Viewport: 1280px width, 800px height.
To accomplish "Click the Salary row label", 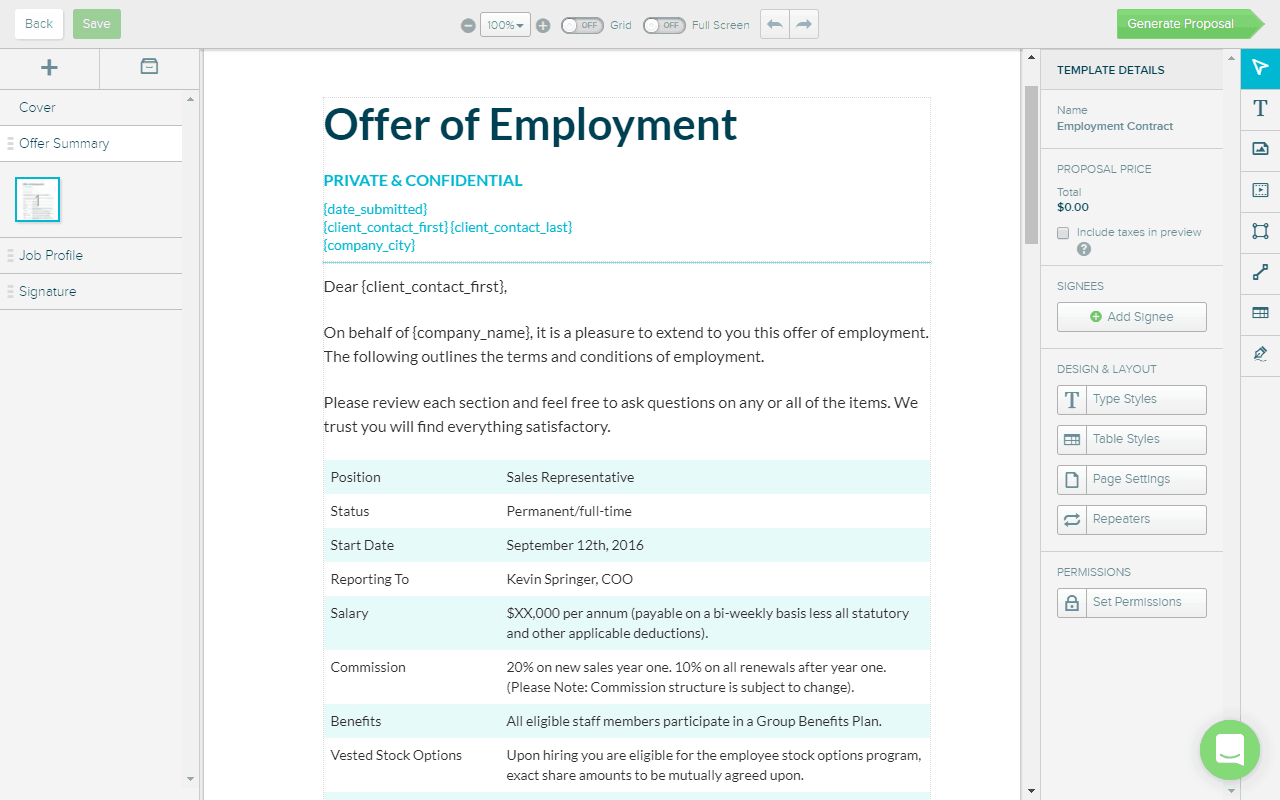I will point(349,613).
